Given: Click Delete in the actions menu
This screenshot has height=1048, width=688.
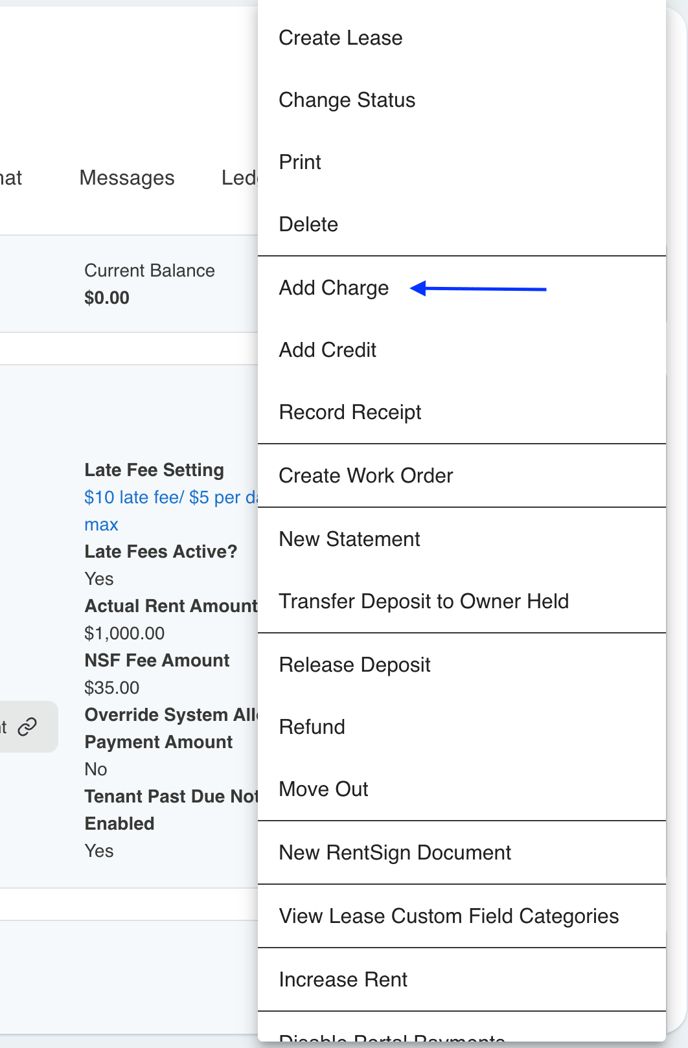Looking at the screenshot, I should [x=308, y=225].
